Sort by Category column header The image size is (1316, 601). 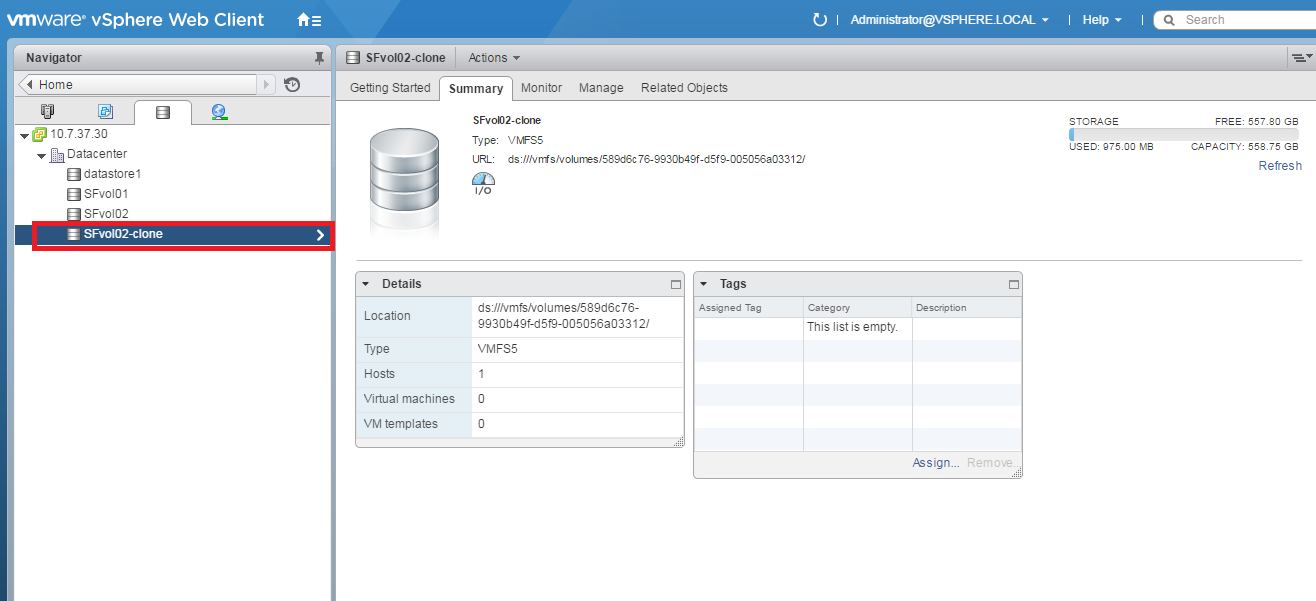[858, 308]
